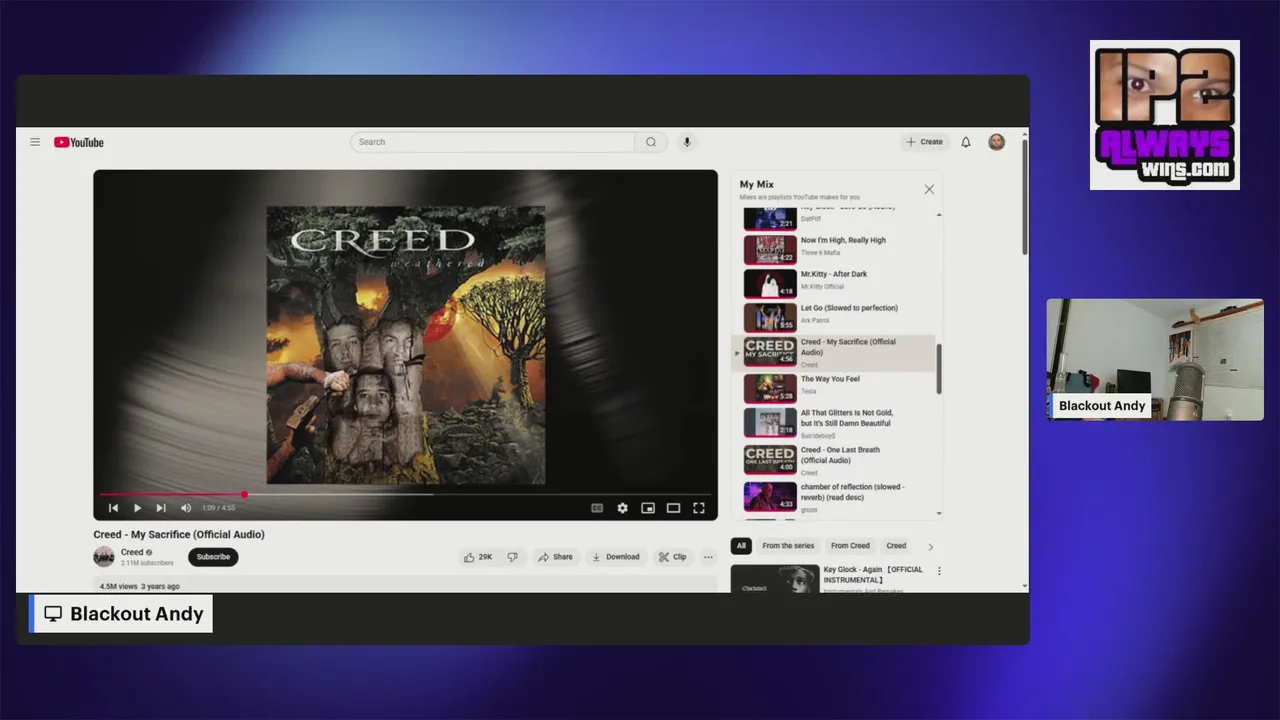
Task: Dislike the video
Action: pyautogui.click(x=512, y=557)
